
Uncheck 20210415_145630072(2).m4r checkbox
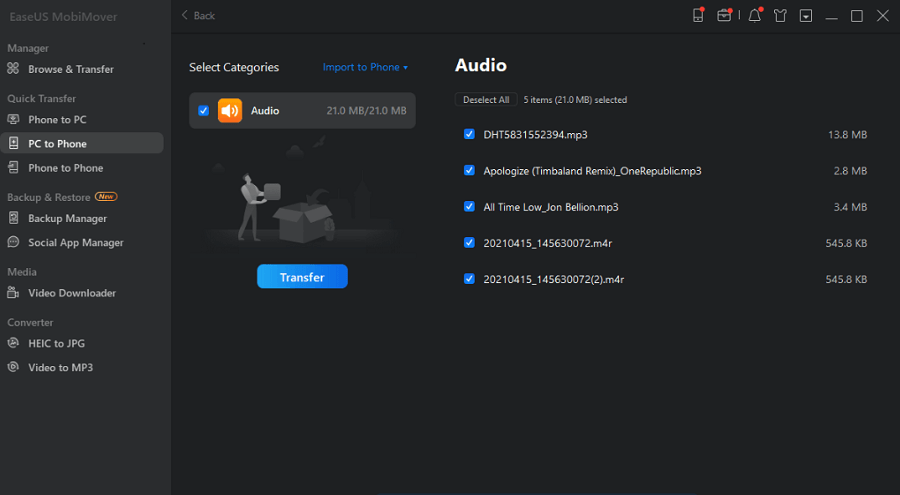[x=469, y=279]
